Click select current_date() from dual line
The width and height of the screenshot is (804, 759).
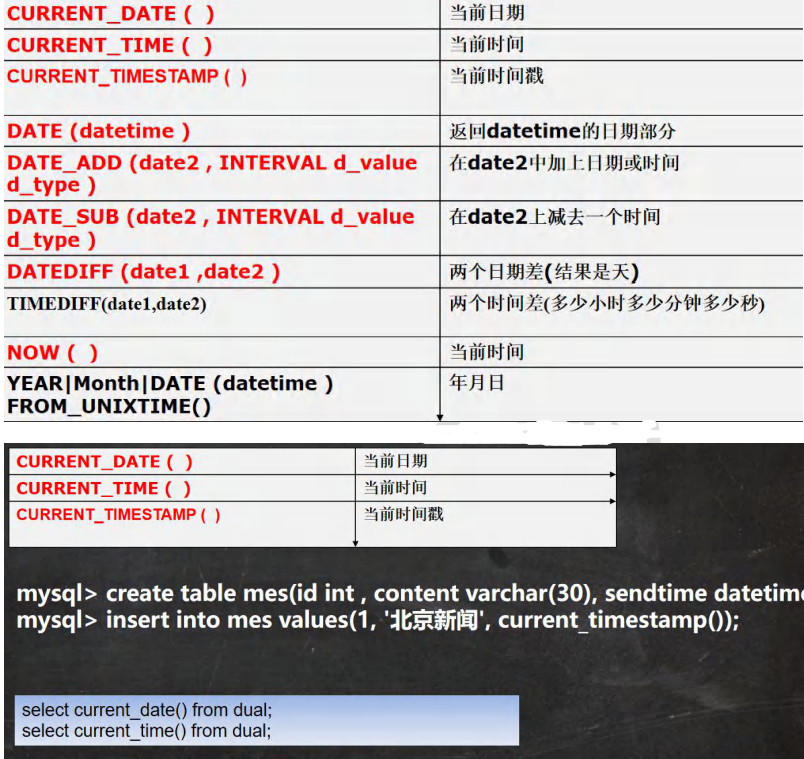147,710
